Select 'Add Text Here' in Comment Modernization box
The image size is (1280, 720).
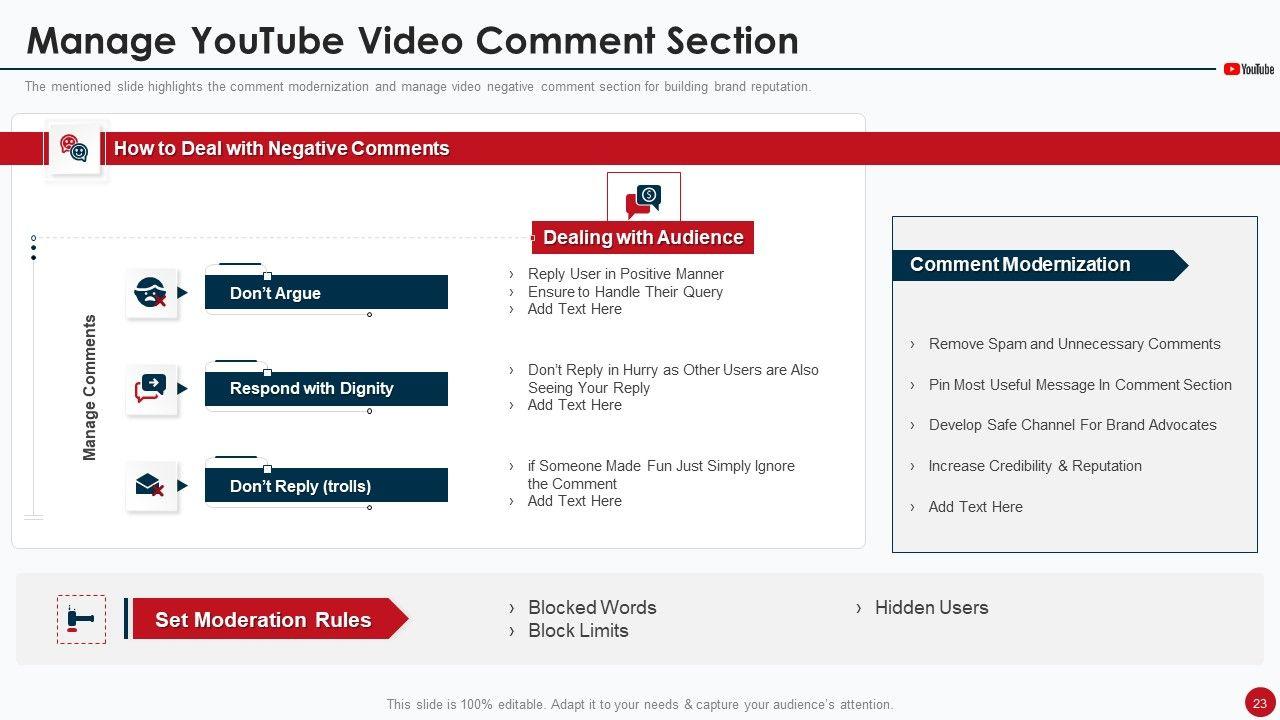tap(976, 507)
